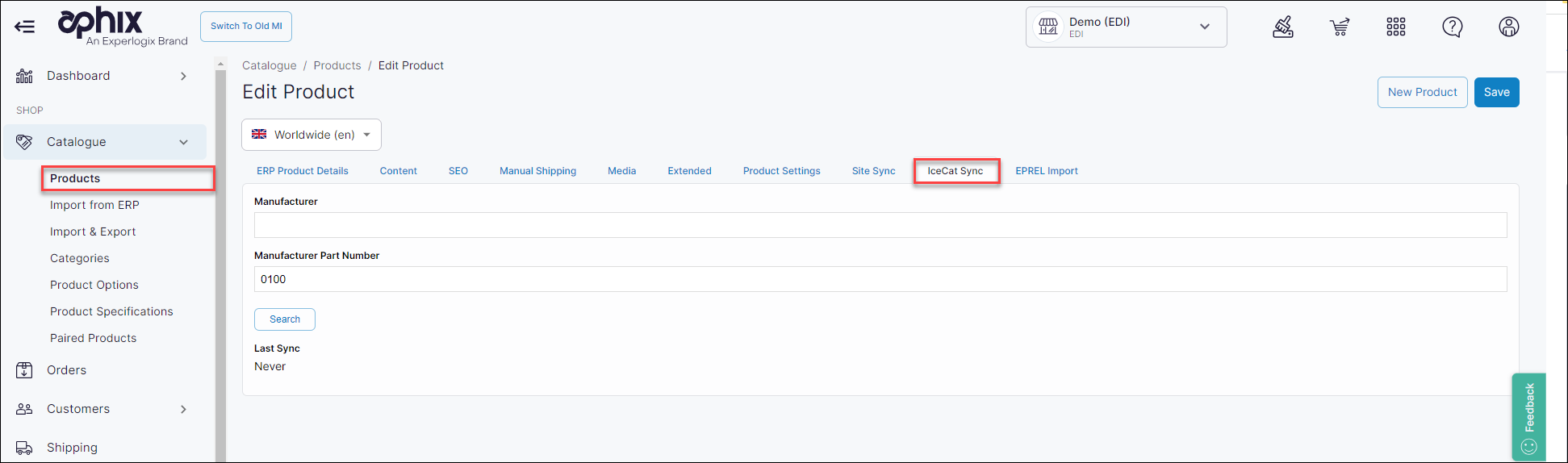The image size is (1568, 463).
Task: Switch to the EPREL Import tab
Action: pos(1046,171)
